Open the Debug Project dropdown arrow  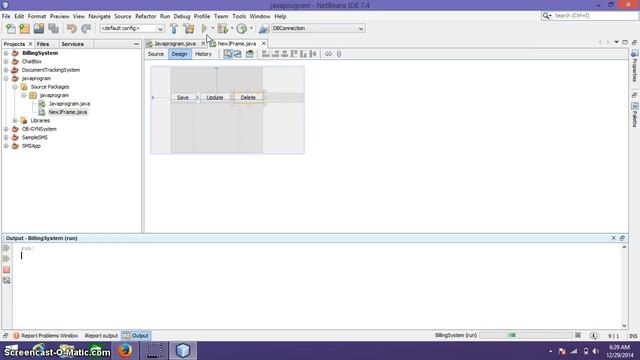(x=232, y=28)
